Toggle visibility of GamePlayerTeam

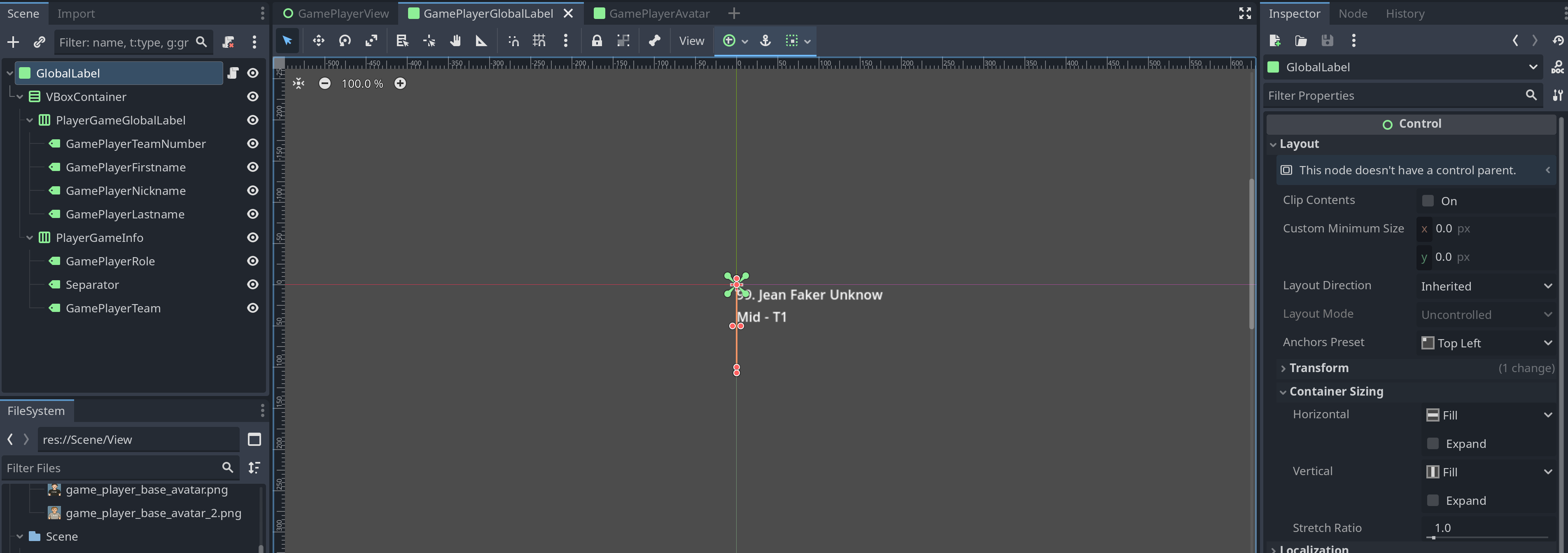252,308
